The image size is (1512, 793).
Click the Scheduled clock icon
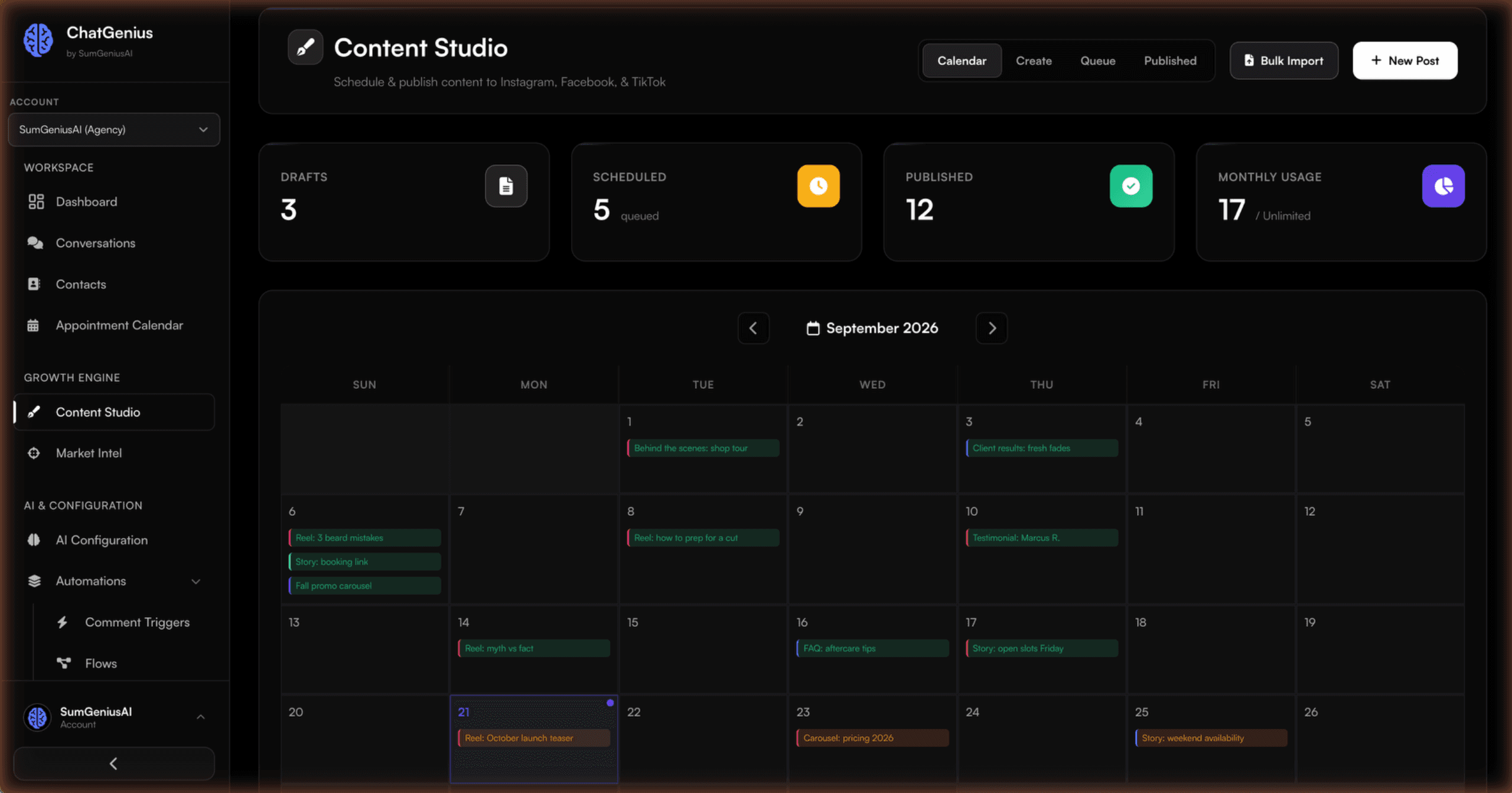818,186
